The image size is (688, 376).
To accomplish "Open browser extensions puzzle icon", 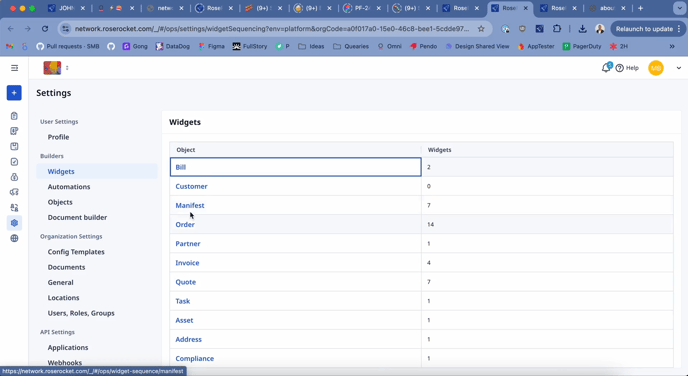I will pos(557,29).
